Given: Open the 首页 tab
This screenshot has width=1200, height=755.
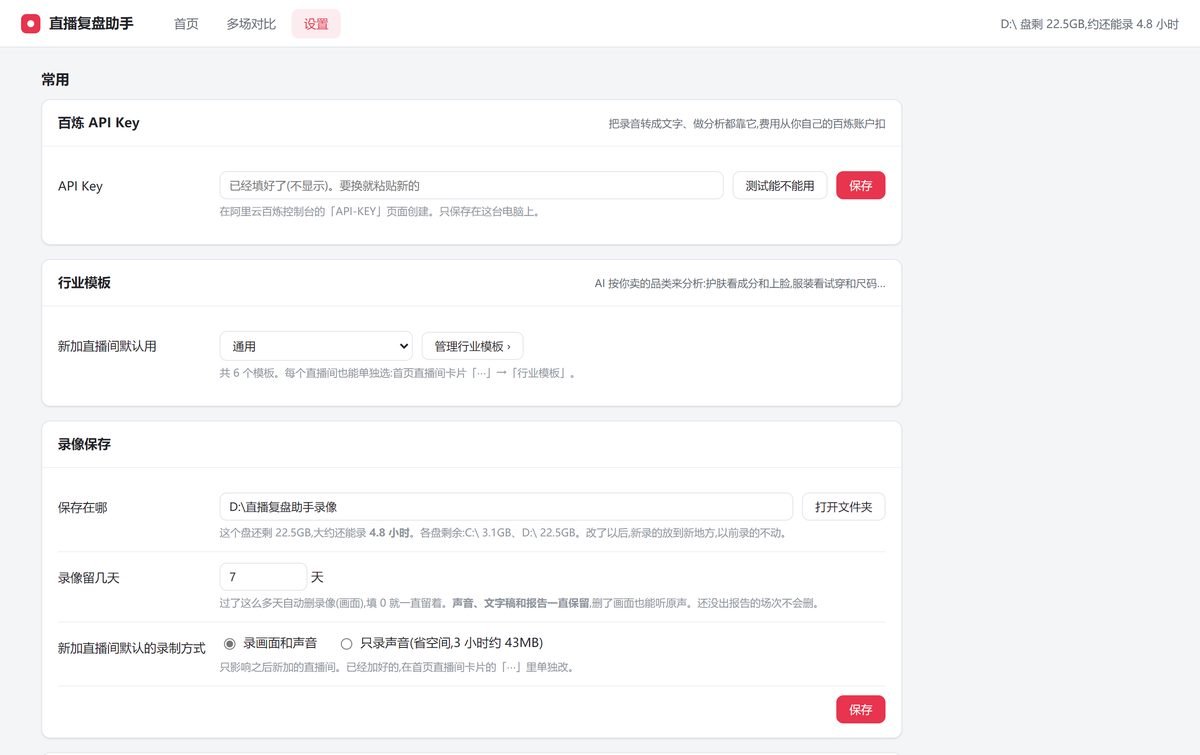Looking at the screenshot, I should (186, 24).
